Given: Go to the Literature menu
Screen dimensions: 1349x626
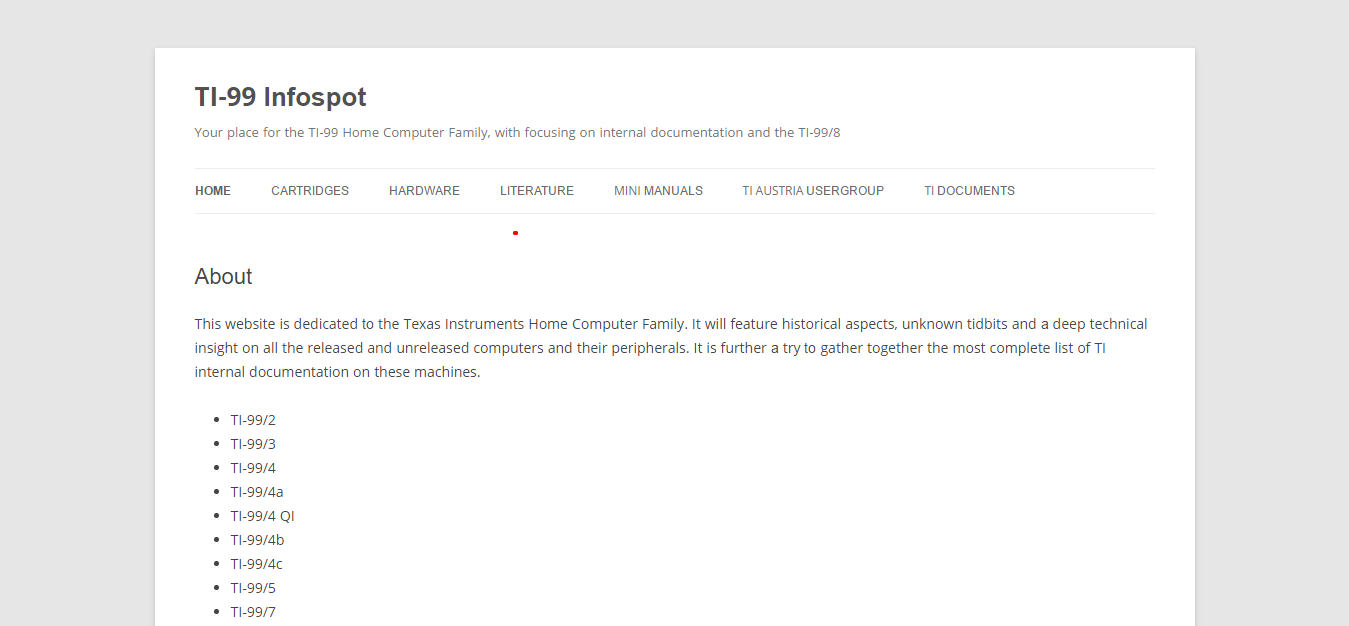Looking at the screenshot, I should (x=537, y=191).
